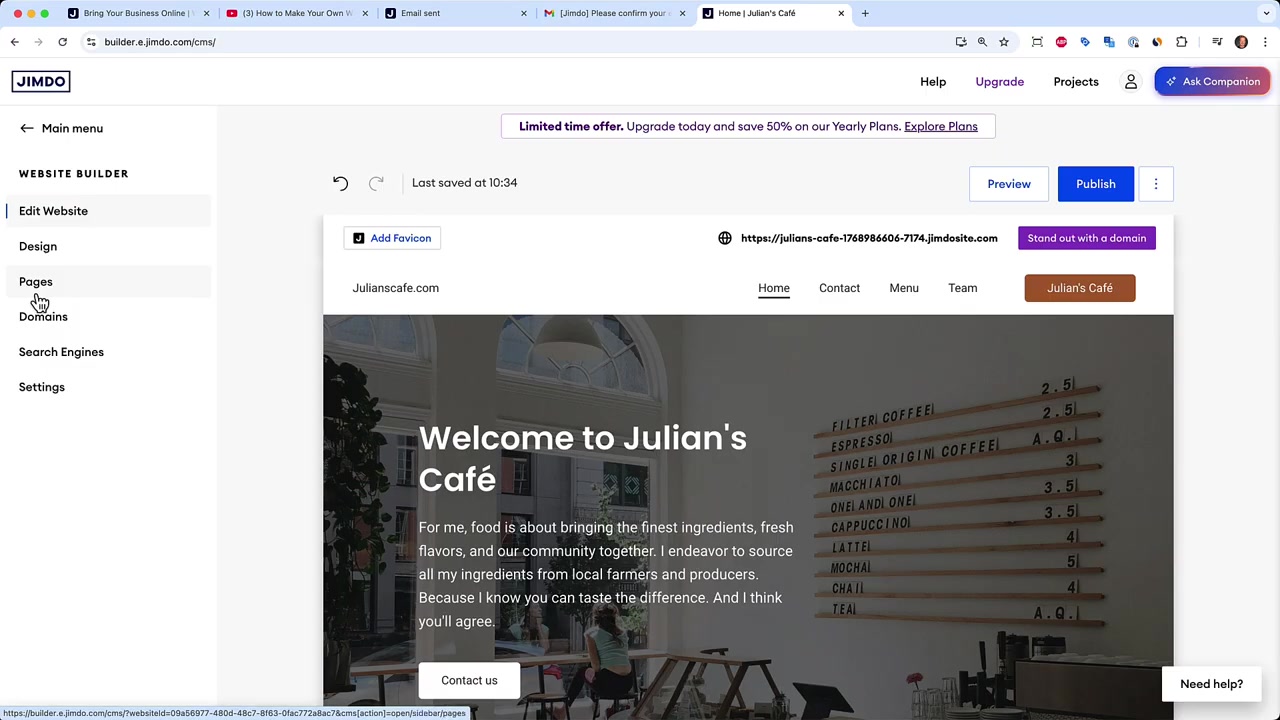Image resolution: width=1280 pixels, height=720 pixels.
Task: Switch to the Gmail Jimdo confirm tab
Action: (x=614, y=13)
